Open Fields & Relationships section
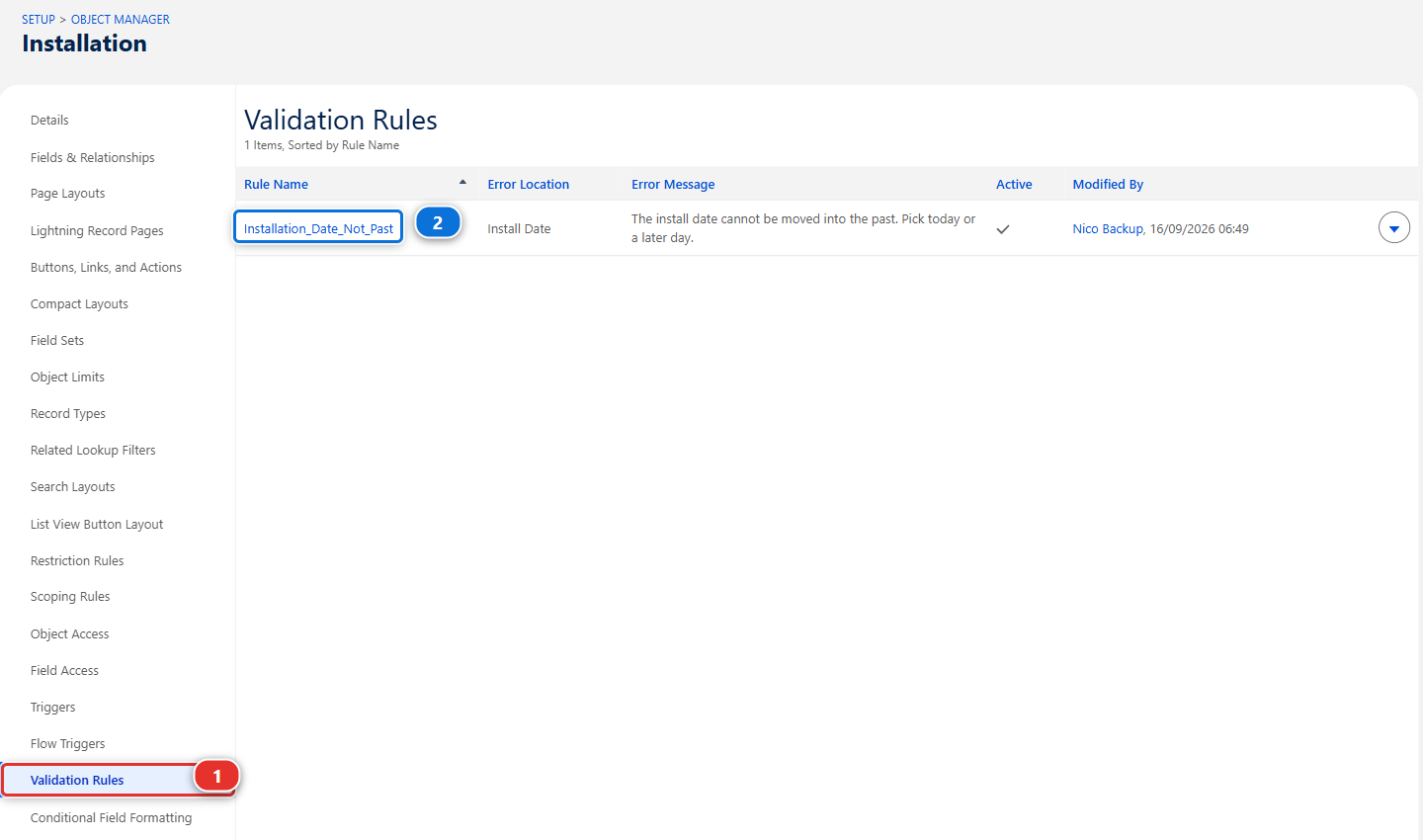Image resolution: width=1423 pixels, height=840 pixels. (93, 157)
